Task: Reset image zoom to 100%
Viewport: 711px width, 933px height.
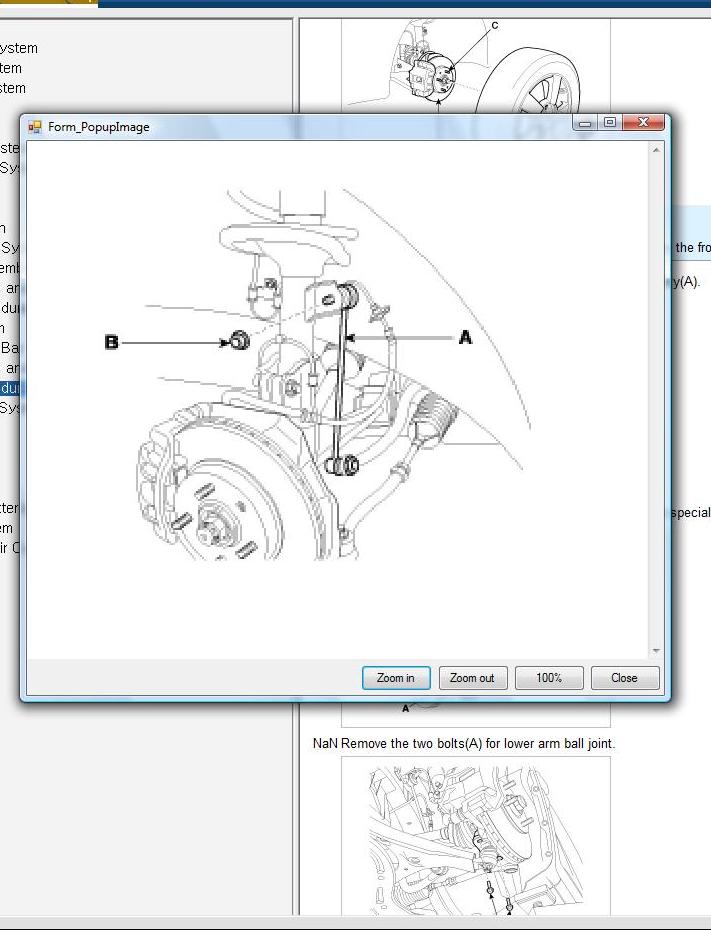Action: [549, 678]
